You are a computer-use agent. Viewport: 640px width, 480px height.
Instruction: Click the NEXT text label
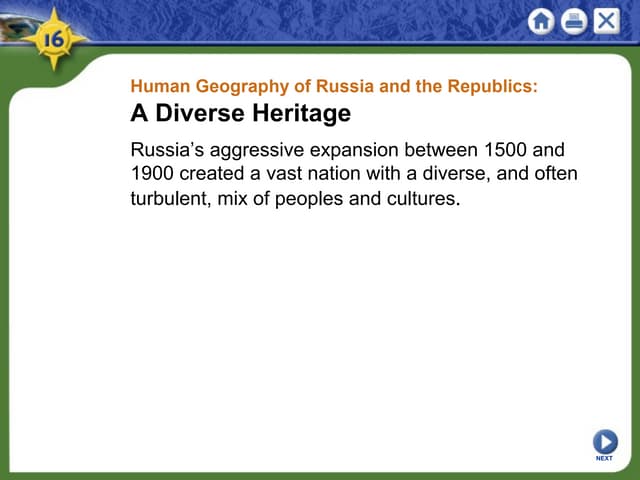[x=604, y=458]
